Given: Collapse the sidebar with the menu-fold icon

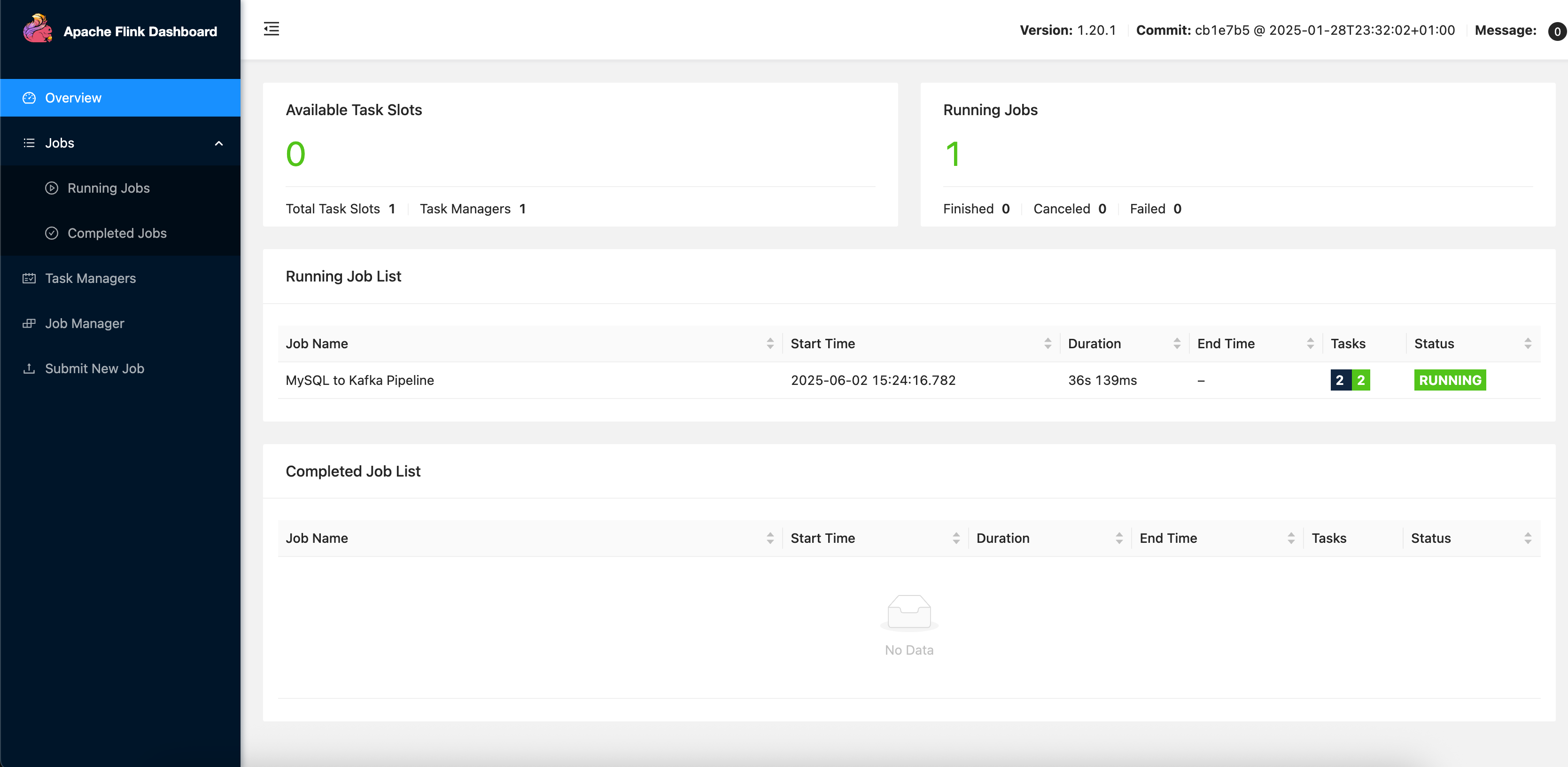Looking at the screenshot, I should (x=272, y=29).
